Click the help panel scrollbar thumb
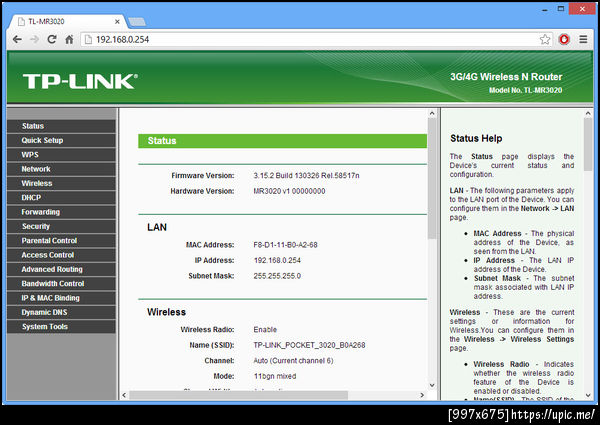 coord(588,144)
